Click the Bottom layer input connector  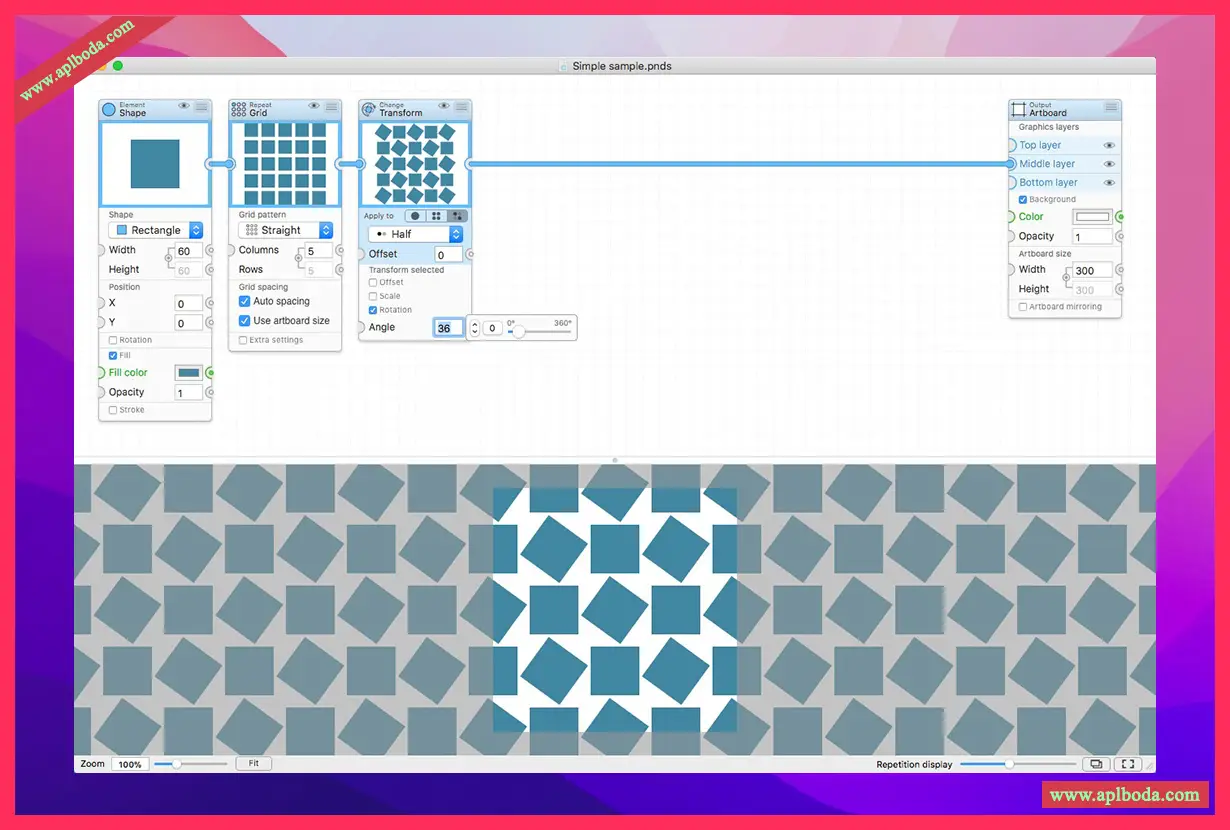pyautogui.click(x=1011, y=183)
